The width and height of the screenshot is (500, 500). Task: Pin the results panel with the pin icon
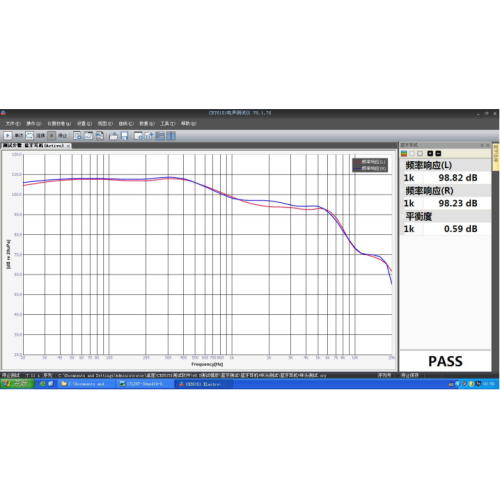coord(482,145)
